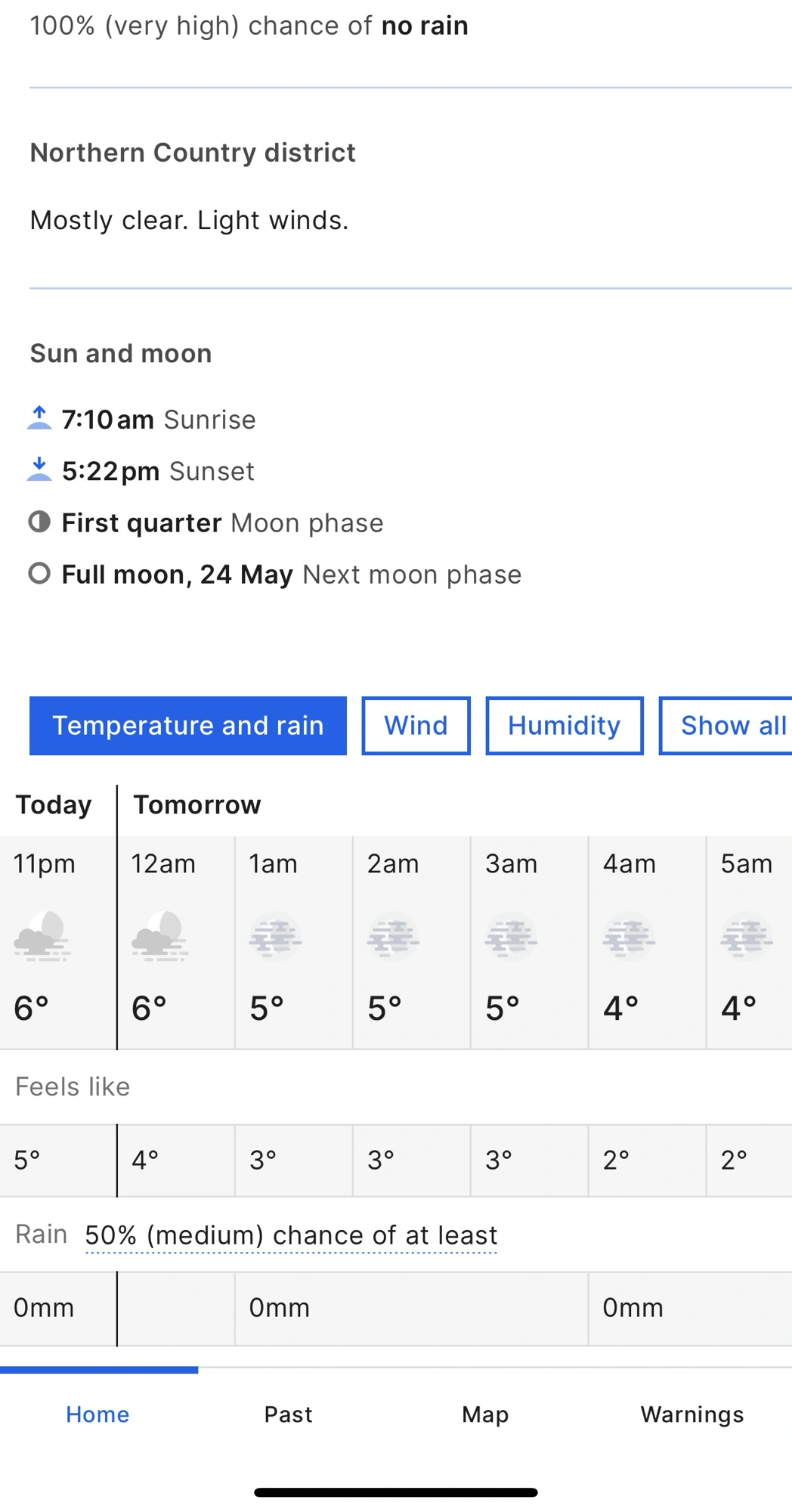Open the rain chance explanation link
792x1512 pixels.
[x=291, y=1235]
